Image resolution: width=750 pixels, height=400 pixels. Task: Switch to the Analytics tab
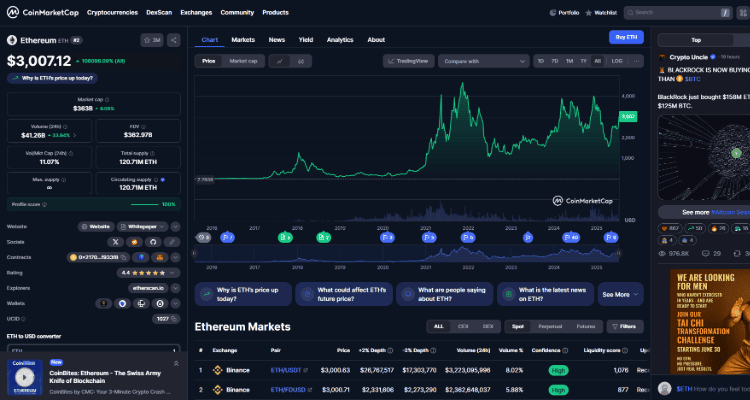click(340, 40)
